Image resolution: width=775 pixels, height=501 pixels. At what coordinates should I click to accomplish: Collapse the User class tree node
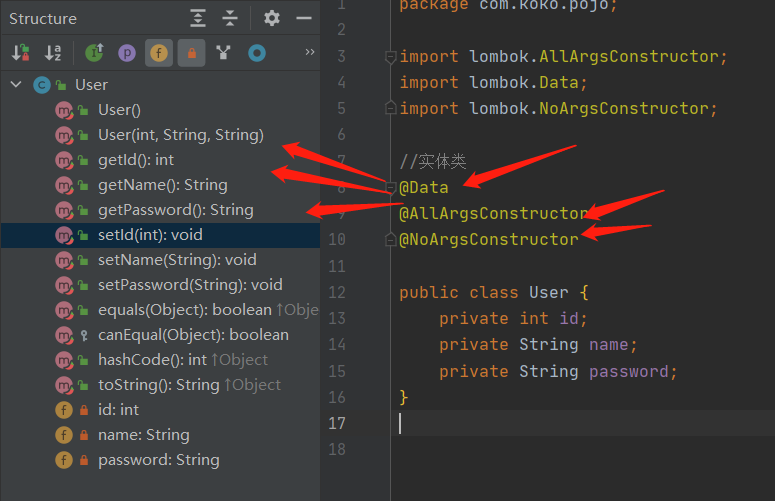[x=16, y=84]
